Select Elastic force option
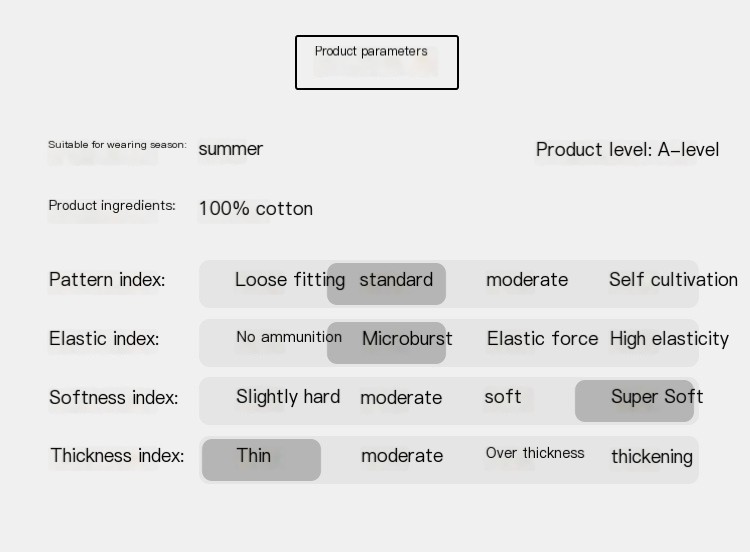 pyautogui.click(x=542, y=339)
